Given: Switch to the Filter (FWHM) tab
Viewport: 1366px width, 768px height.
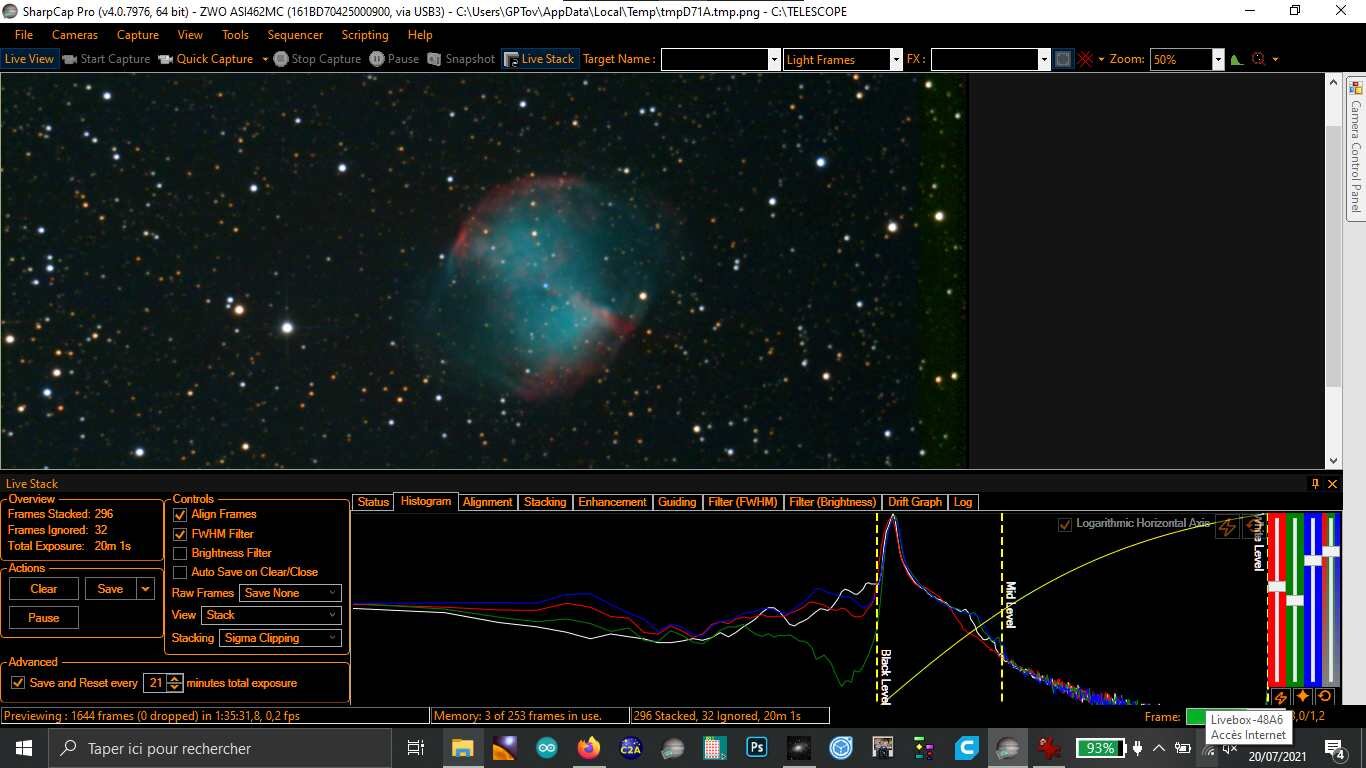Looking at the screenshot, I should tap(743, 502).
